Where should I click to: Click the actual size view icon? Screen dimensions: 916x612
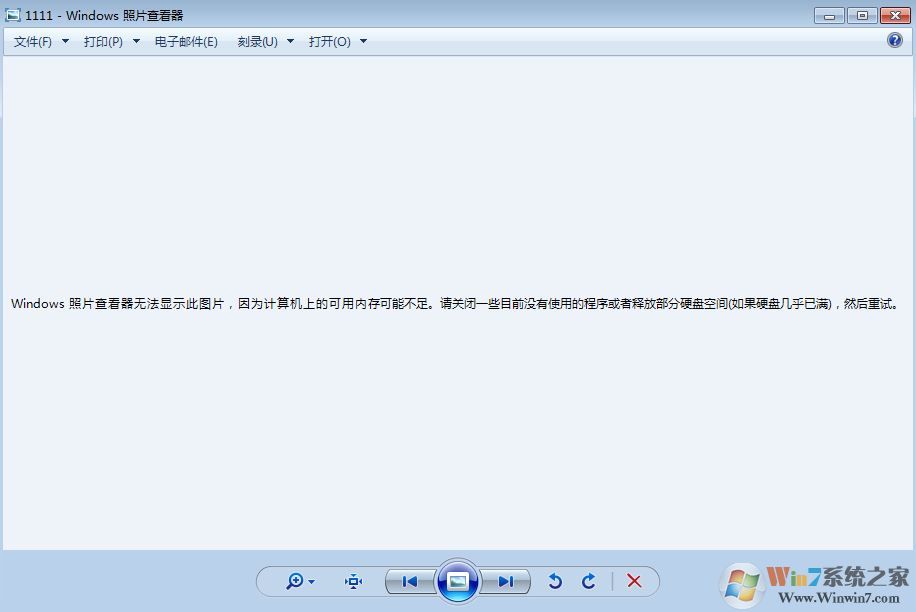353,581
